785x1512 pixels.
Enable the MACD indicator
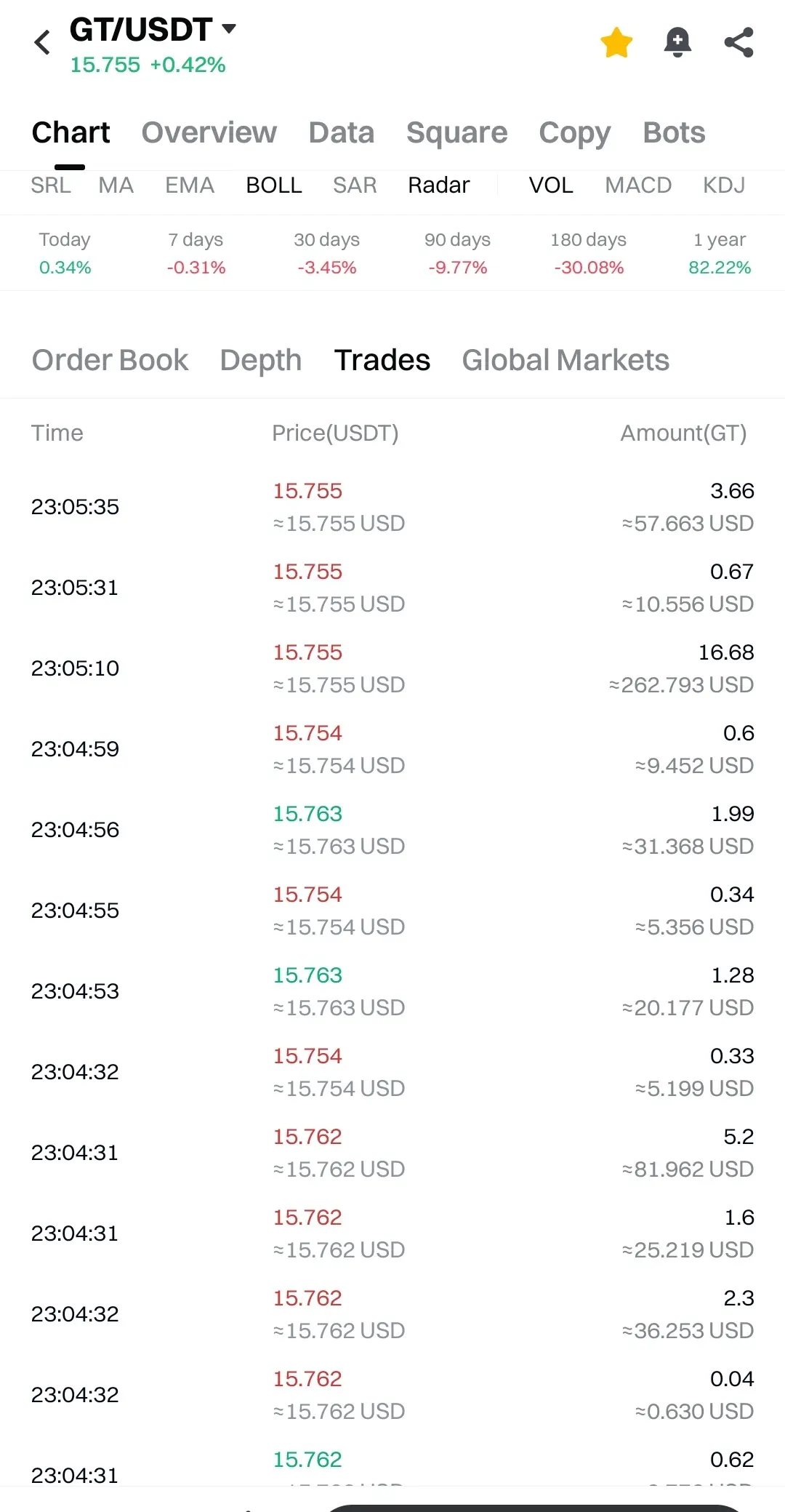638,185
